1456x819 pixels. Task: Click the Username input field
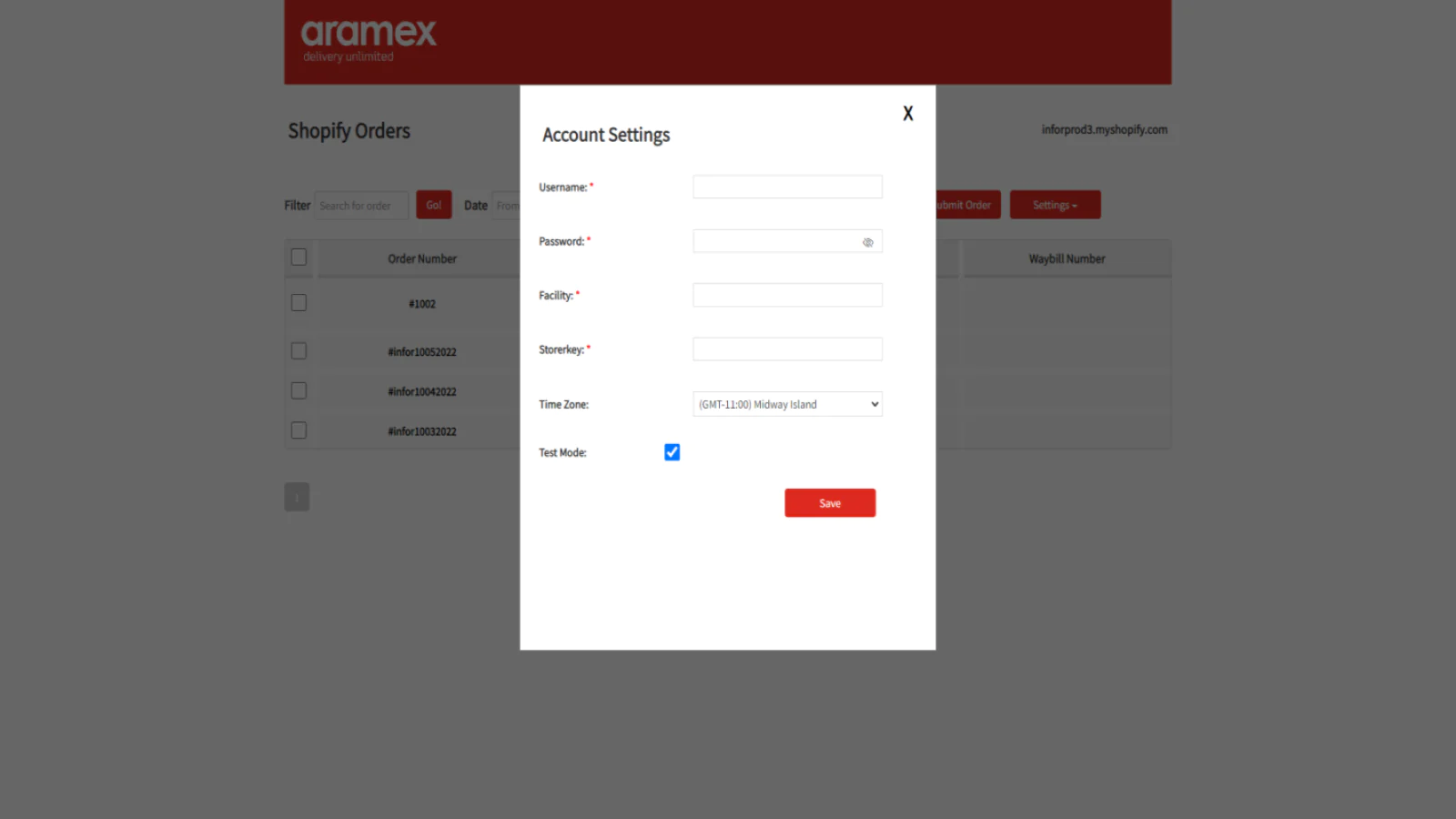(787, 186)
